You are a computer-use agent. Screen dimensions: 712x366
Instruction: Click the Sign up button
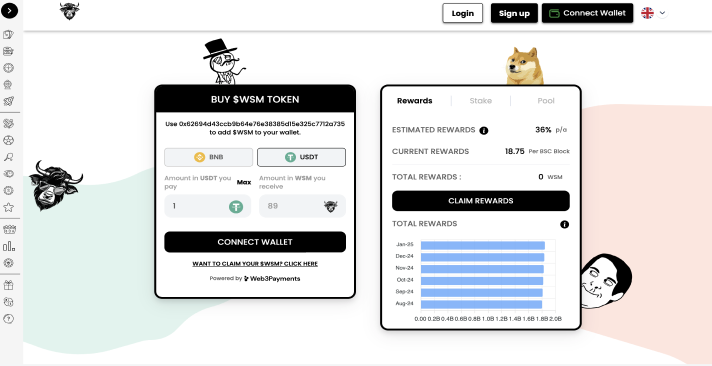pyautogui.click(x=514, y=13)
